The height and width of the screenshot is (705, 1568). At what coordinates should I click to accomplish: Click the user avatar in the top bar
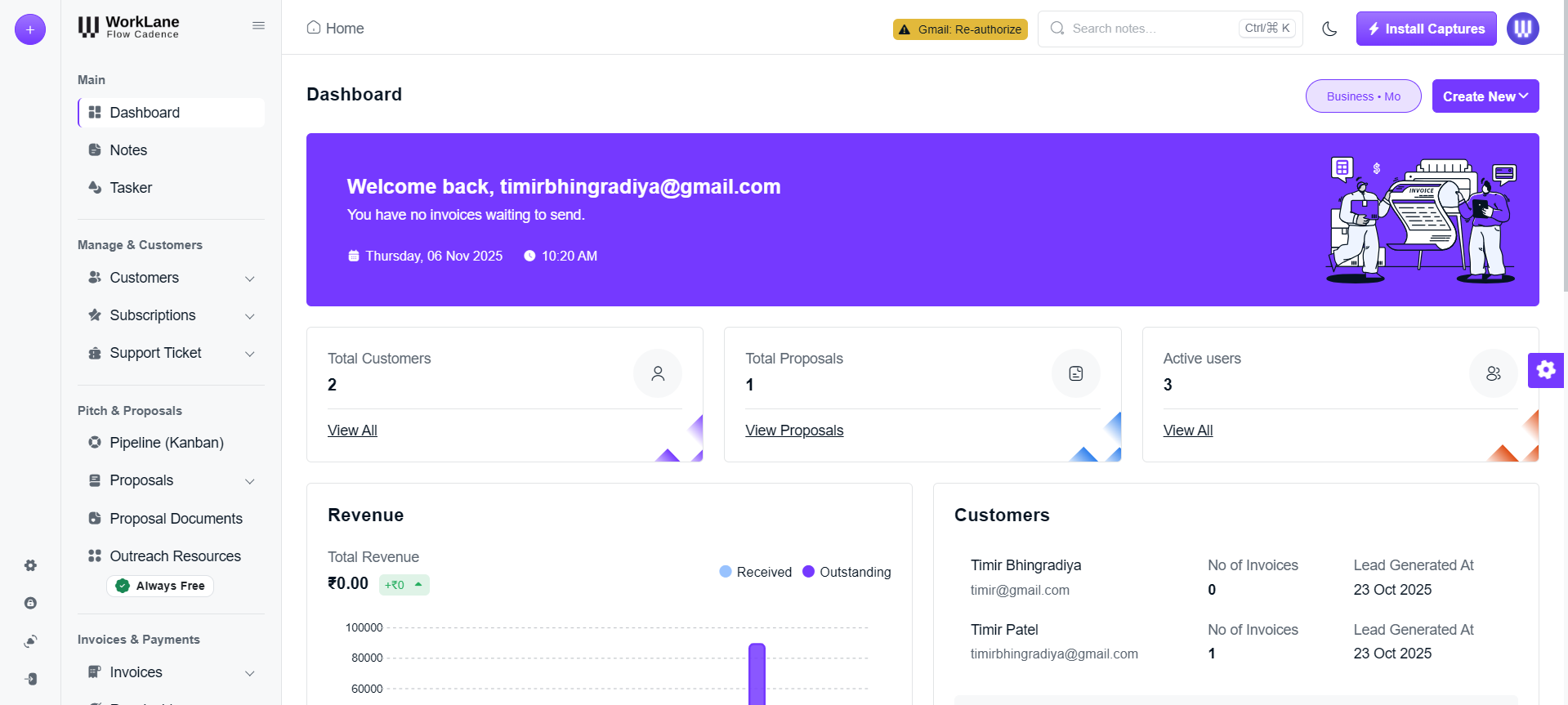coord(1522,29)
